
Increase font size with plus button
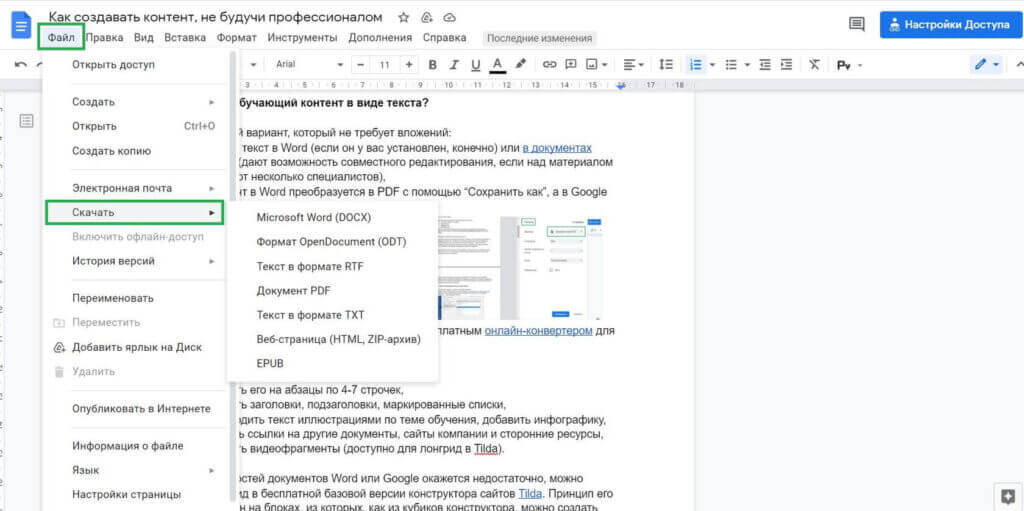tap(409, 65)
